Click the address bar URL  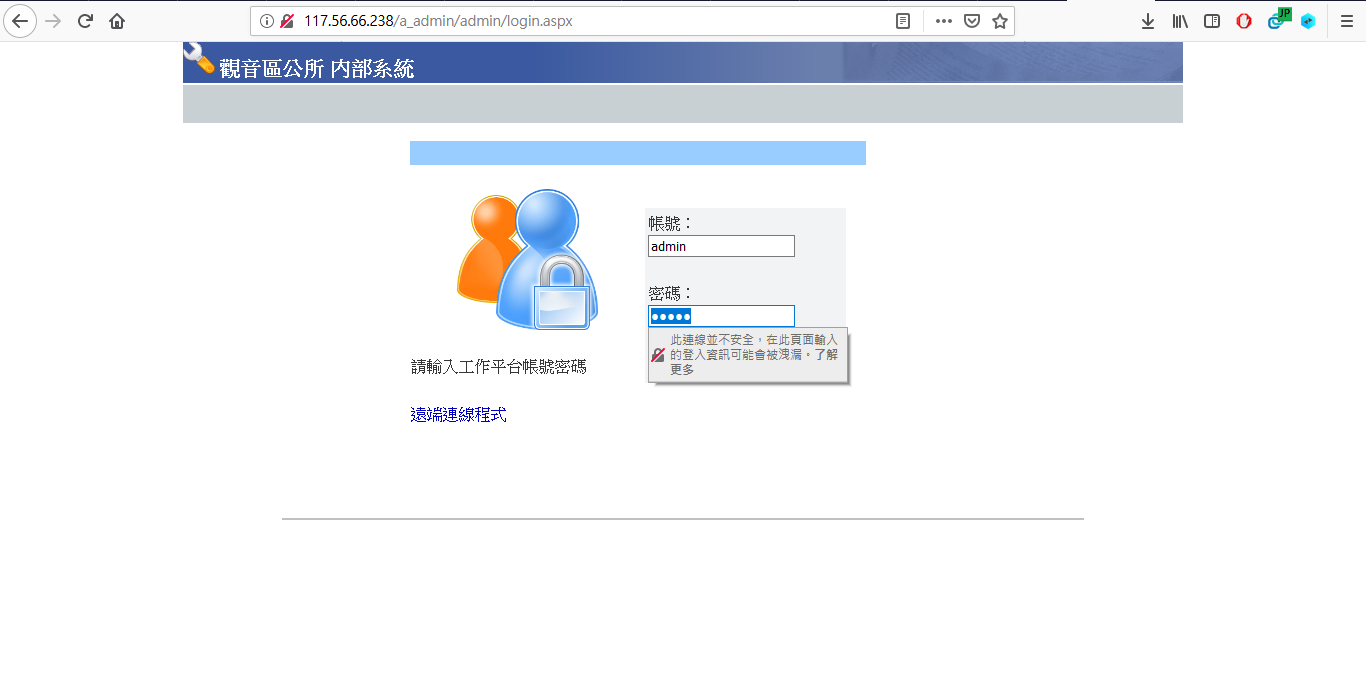coord(438,21)
